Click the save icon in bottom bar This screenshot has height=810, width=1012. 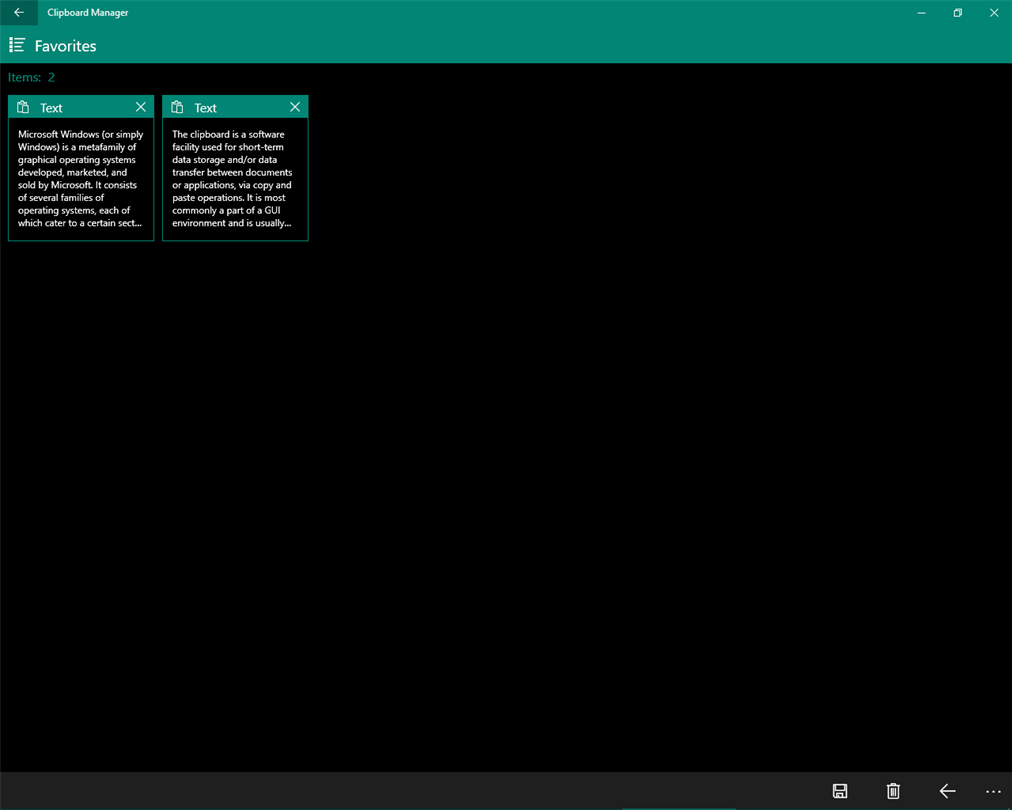tap(840, 791)
